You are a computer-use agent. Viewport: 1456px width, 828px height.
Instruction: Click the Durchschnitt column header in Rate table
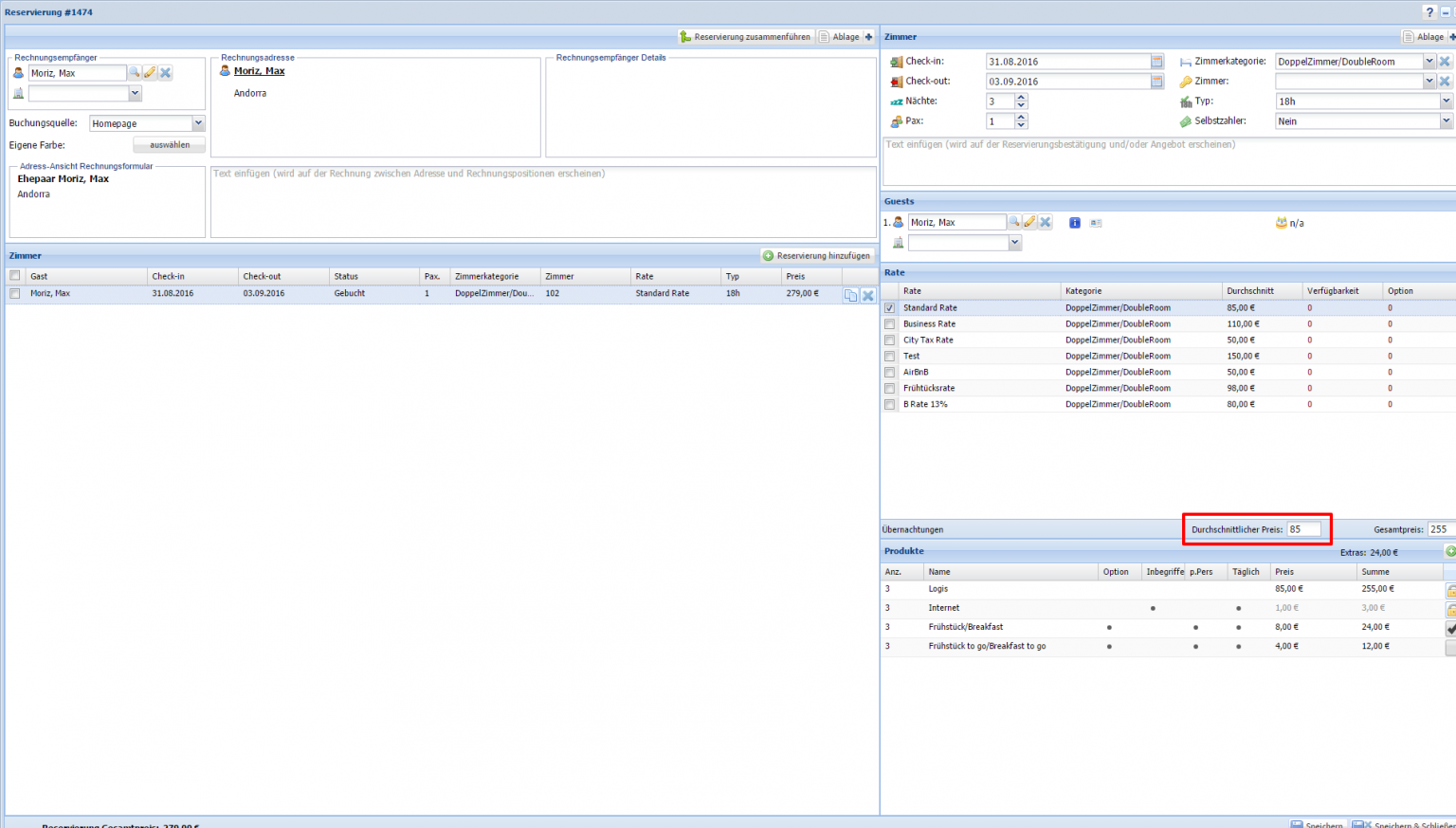click(1249, 291)
